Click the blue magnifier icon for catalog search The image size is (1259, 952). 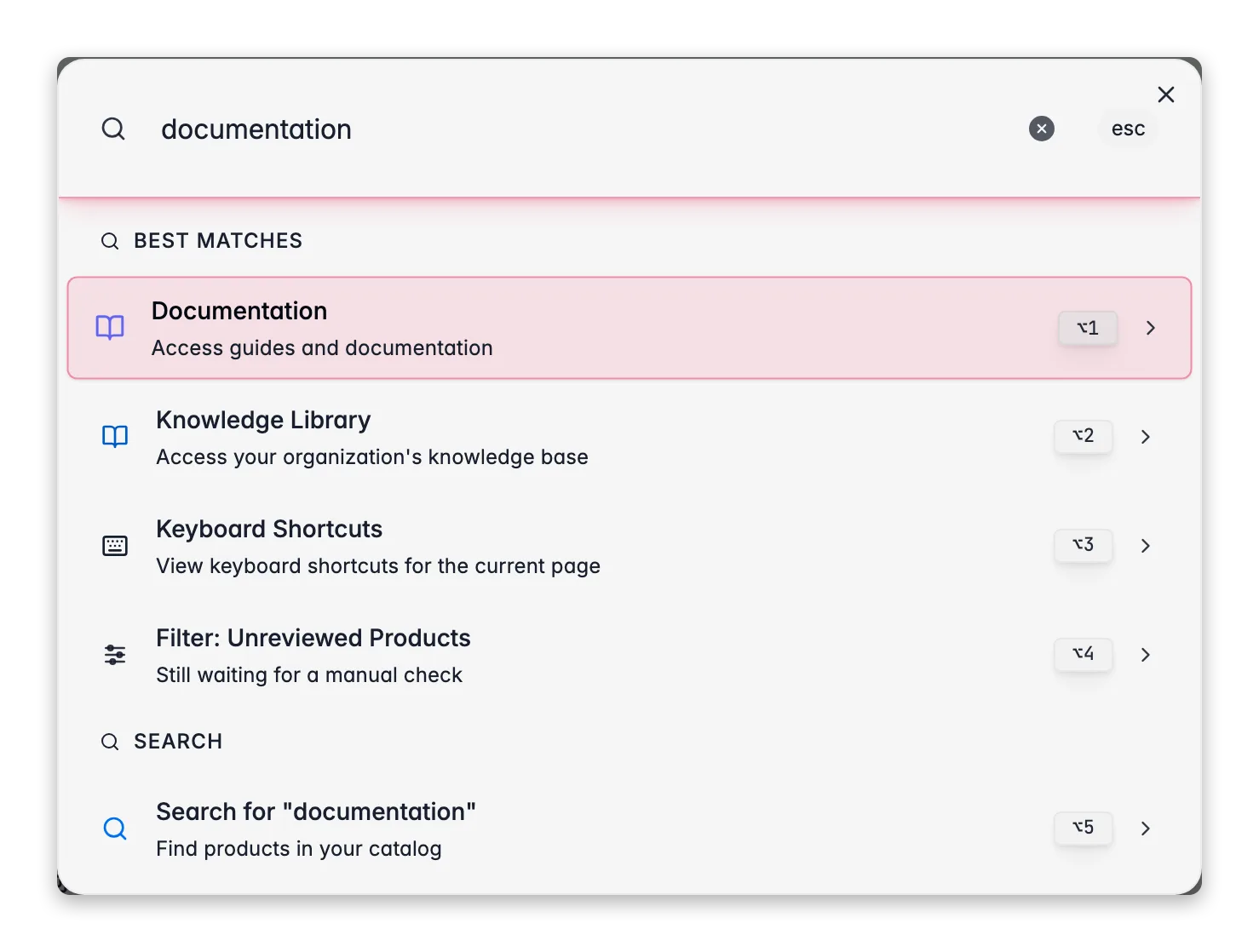point(115,829)
